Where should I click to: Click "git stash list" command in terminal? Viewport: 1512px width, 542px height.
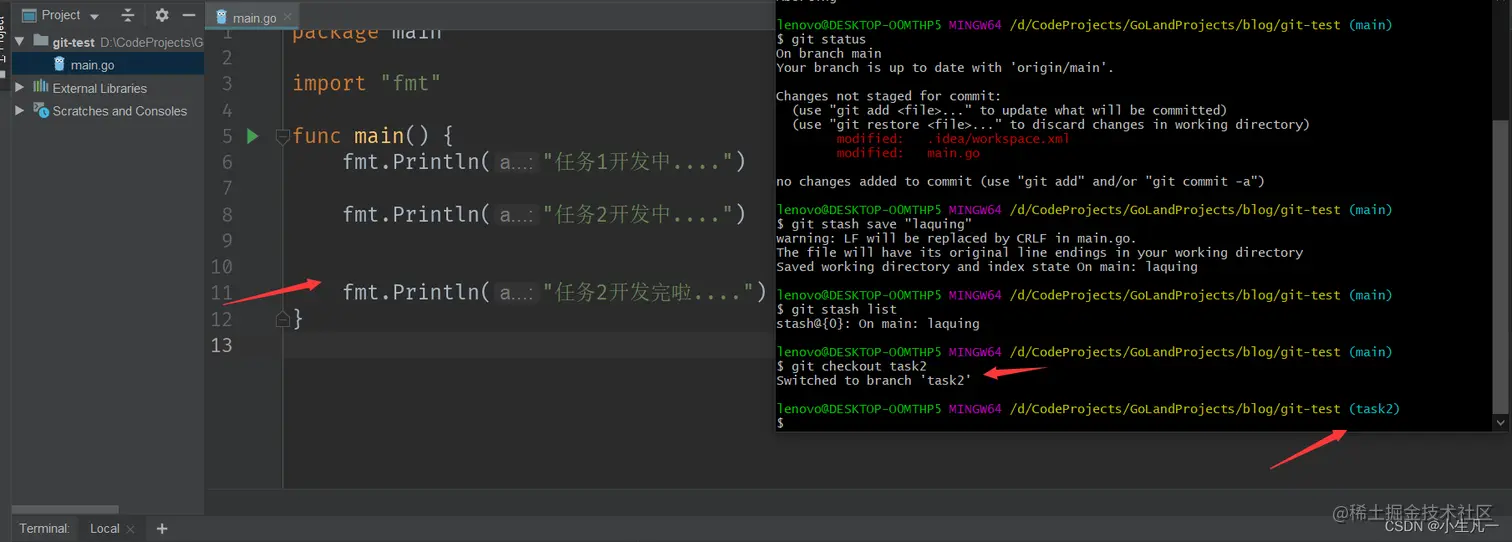coord(843,309)
